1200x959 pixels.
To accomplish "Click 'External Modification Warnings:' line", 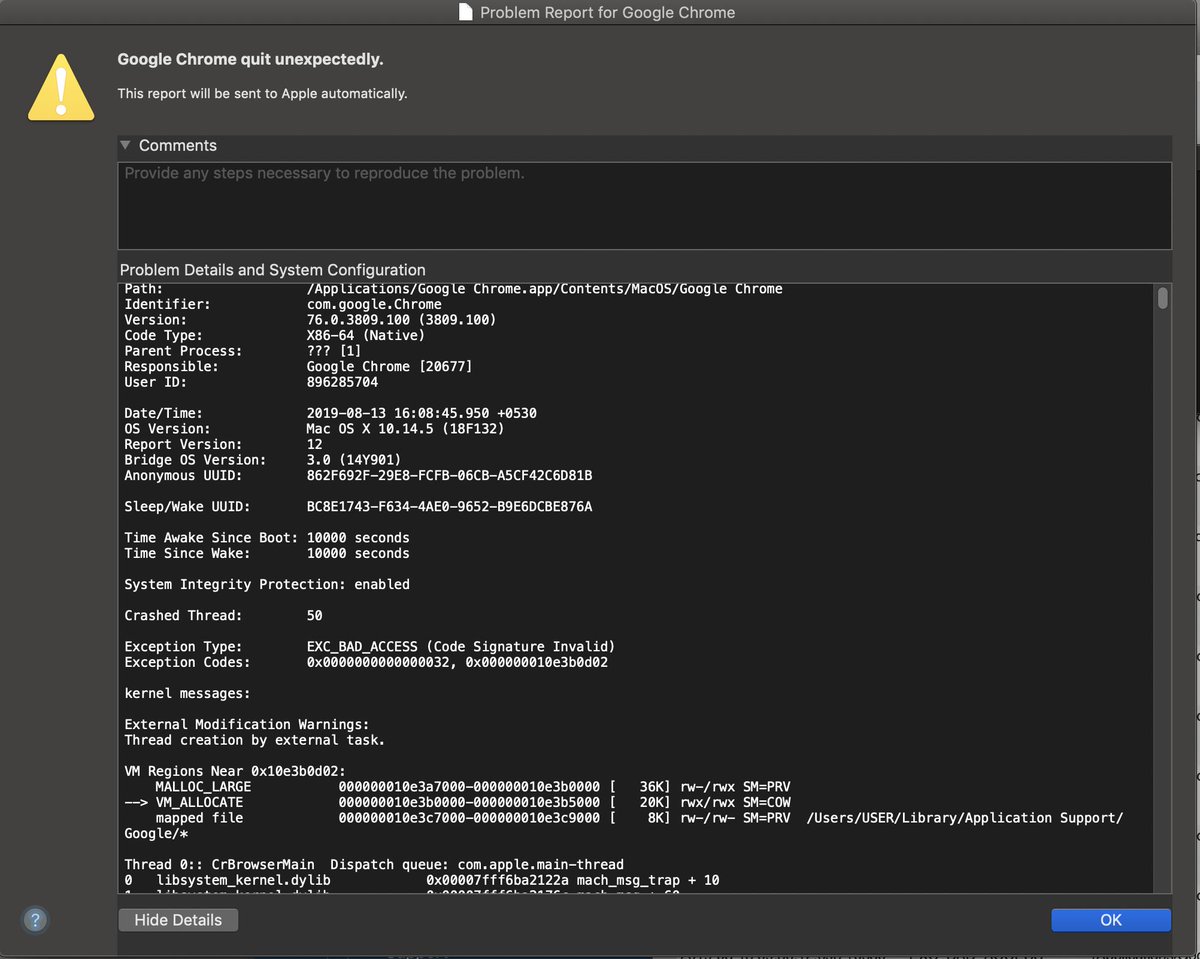I will tap(247, 724).
